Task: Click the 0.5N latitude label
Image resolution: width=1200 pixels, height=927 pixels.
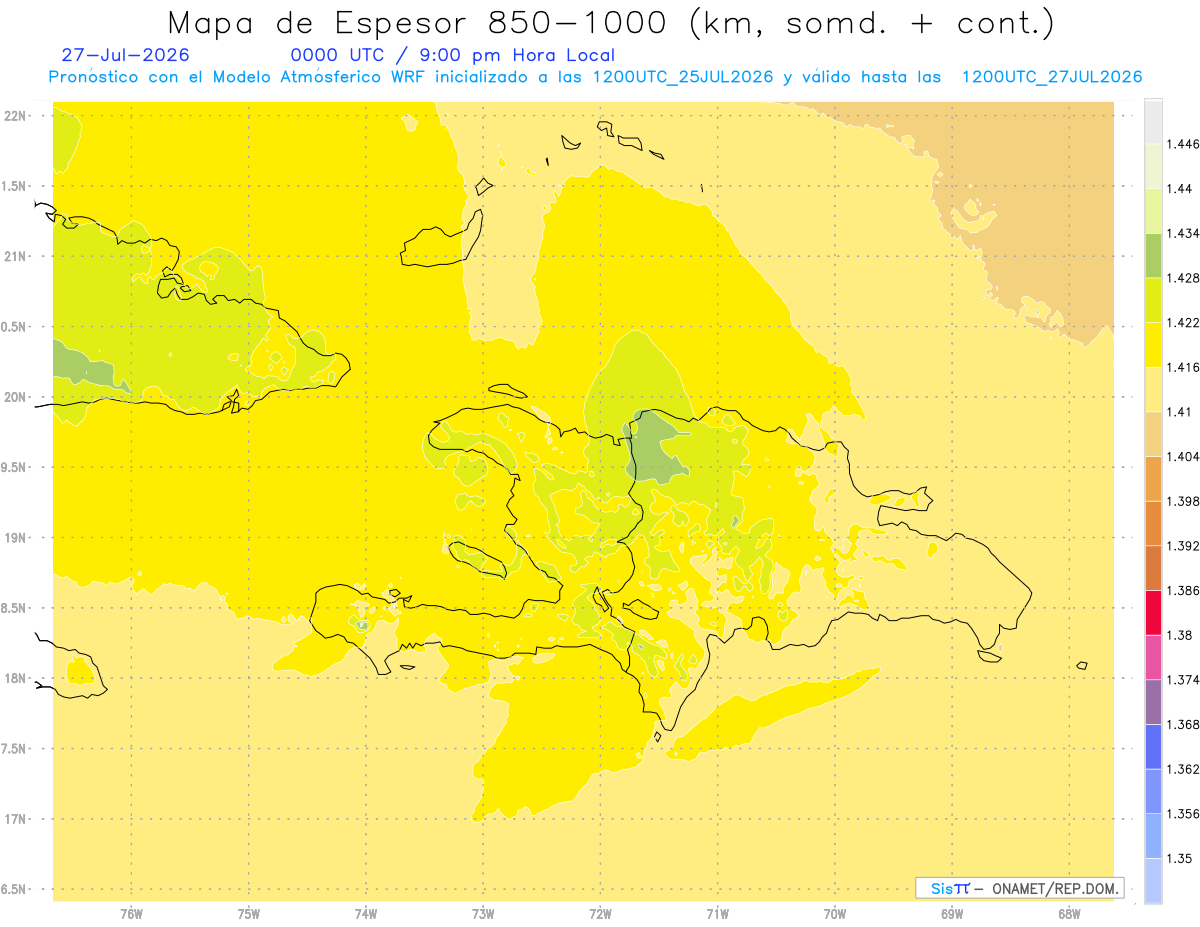Action: [15, 327]
